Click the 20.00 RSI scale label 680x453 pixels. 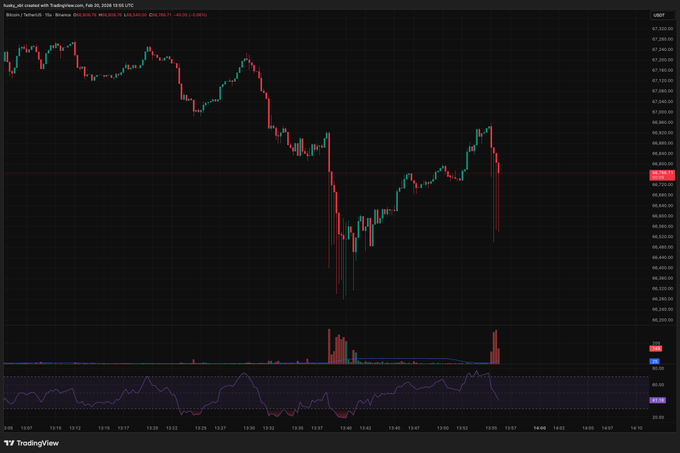click(658, 417)
